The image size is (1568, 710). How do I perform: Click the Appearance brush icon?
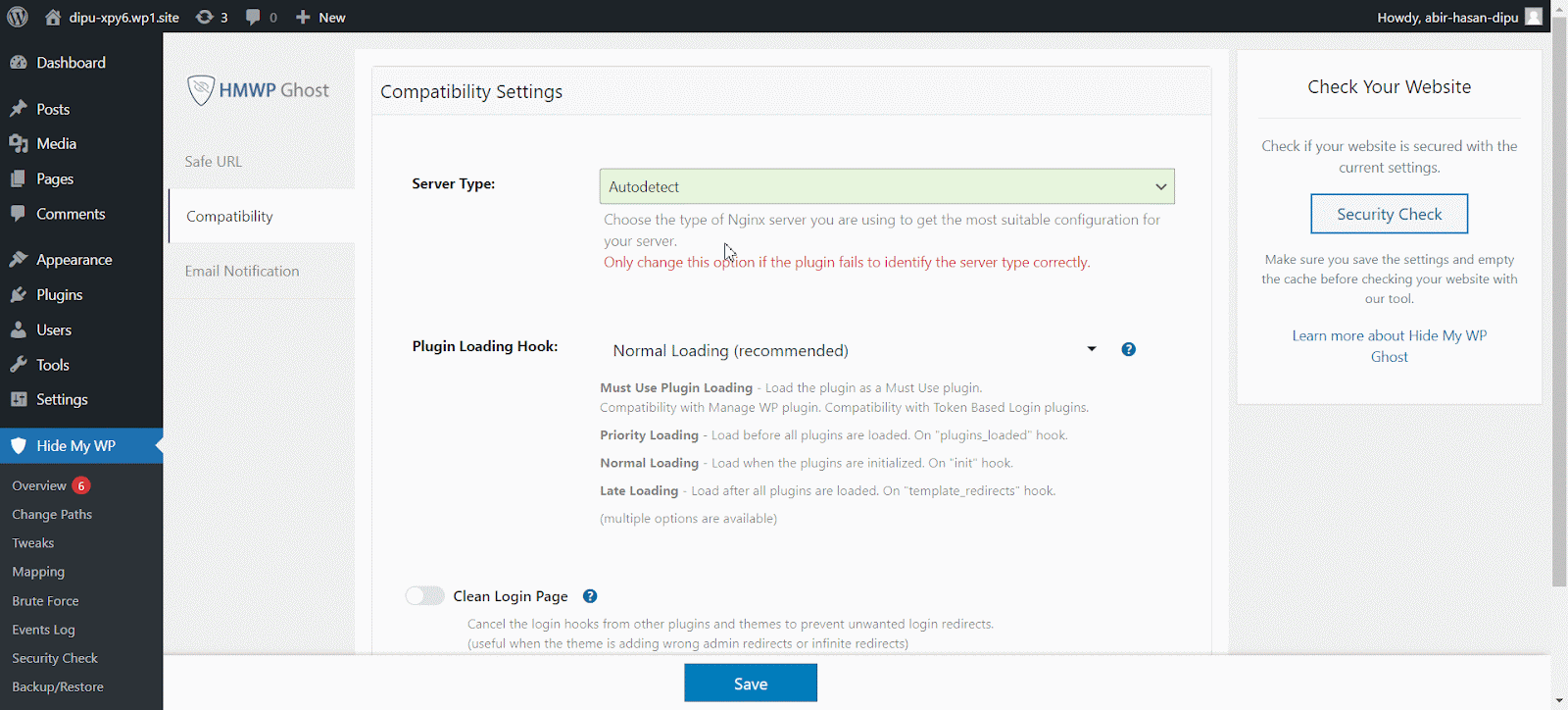(x=19, y=260)
